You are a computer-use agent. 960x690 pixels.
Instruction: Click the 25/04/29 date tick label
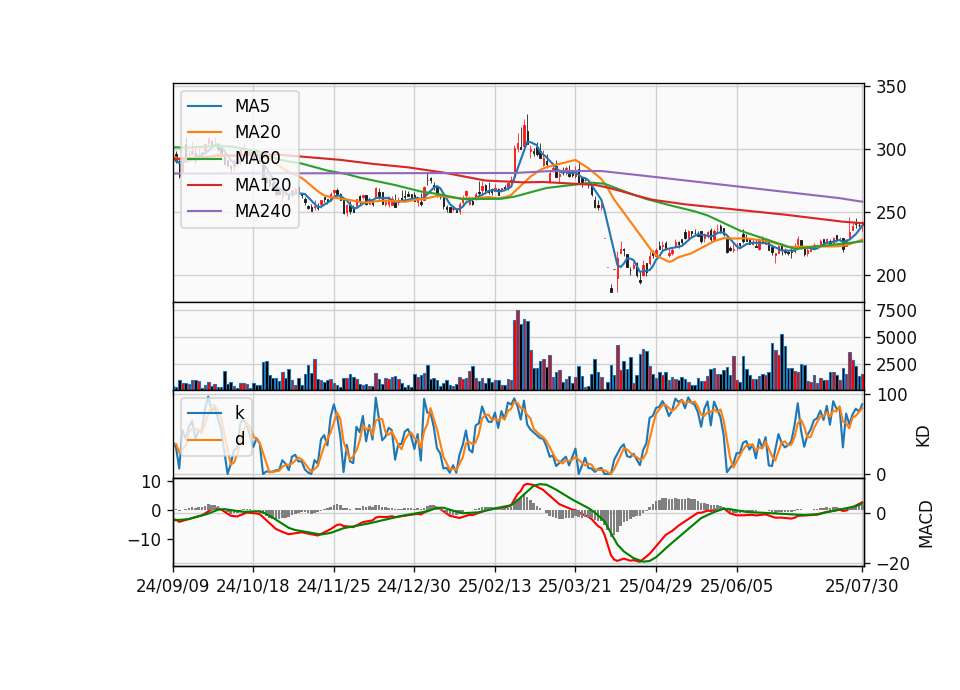point(656,586)
